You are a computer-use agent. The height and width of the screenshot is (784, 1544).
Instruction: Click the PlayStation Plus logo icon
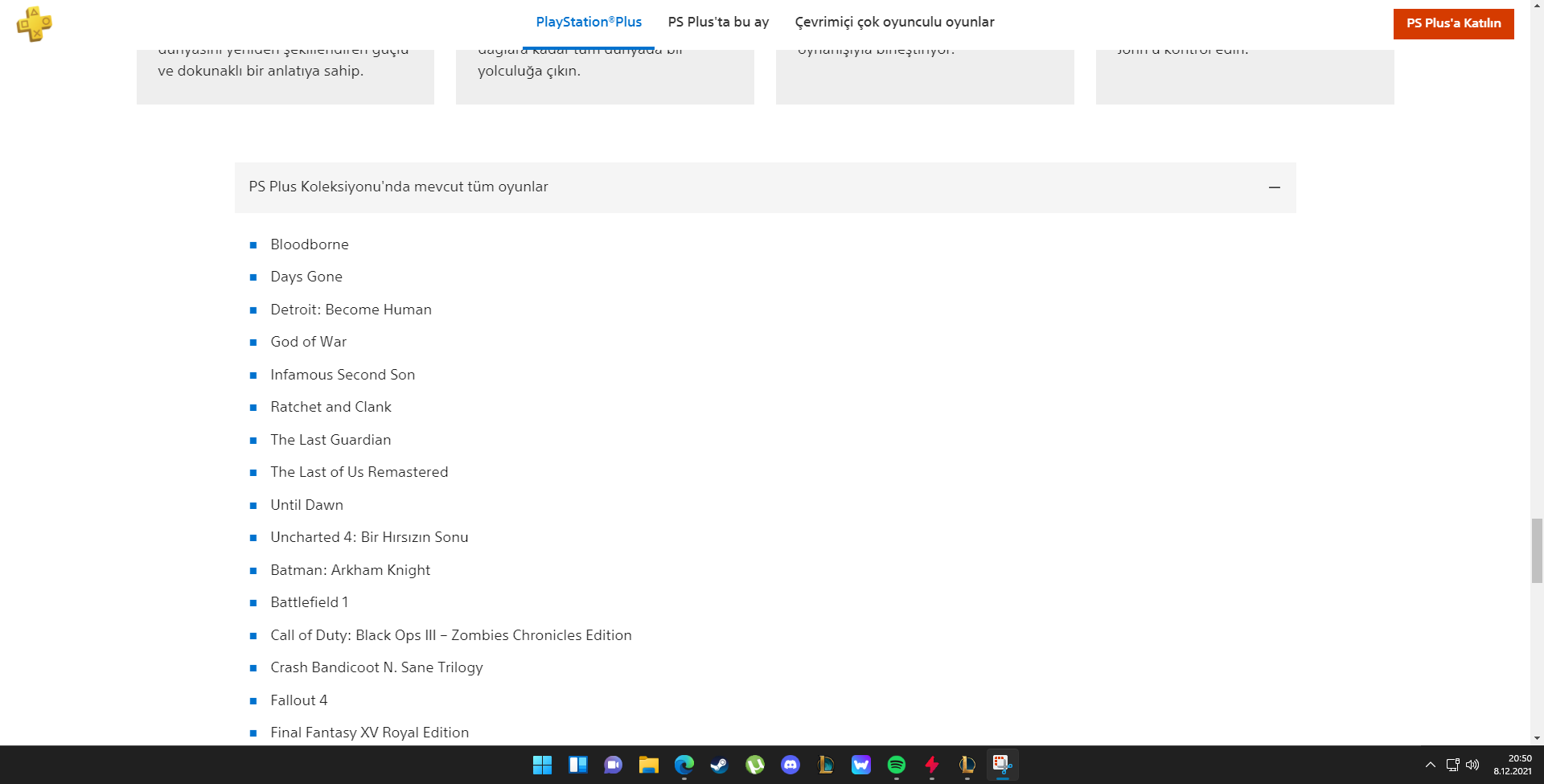click(34, 24)
